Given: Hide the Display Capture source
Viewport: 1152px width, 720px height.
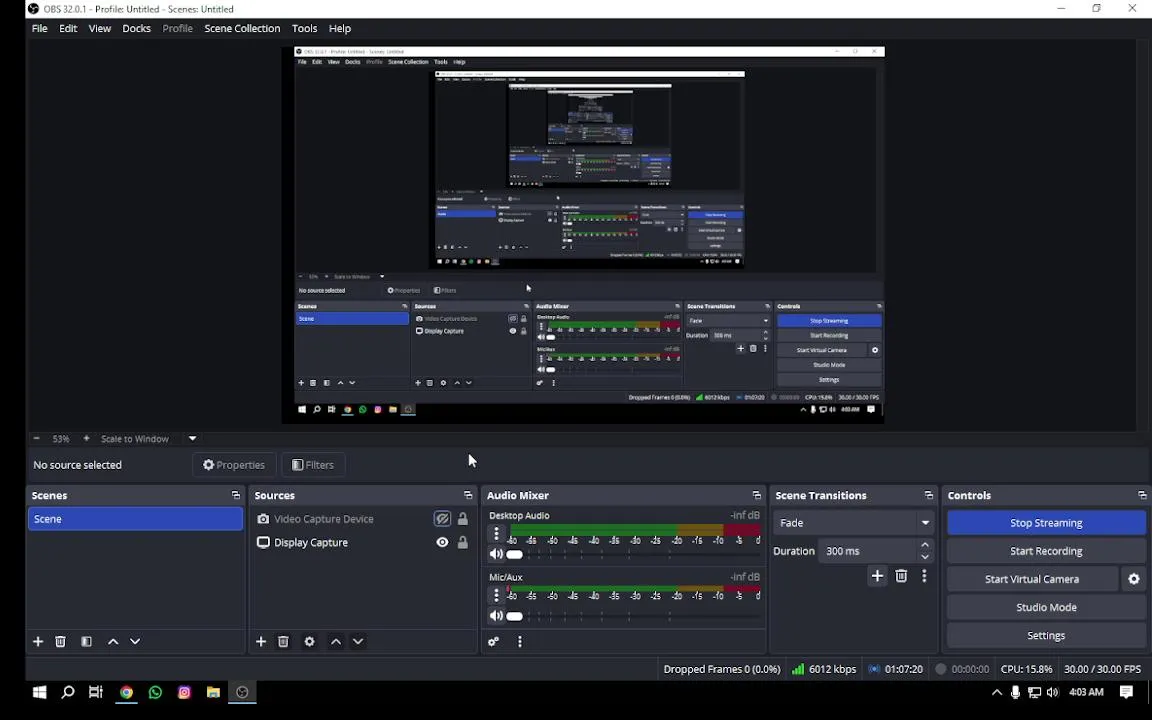Looking at the screenshot, I should [x=442, y=542].
